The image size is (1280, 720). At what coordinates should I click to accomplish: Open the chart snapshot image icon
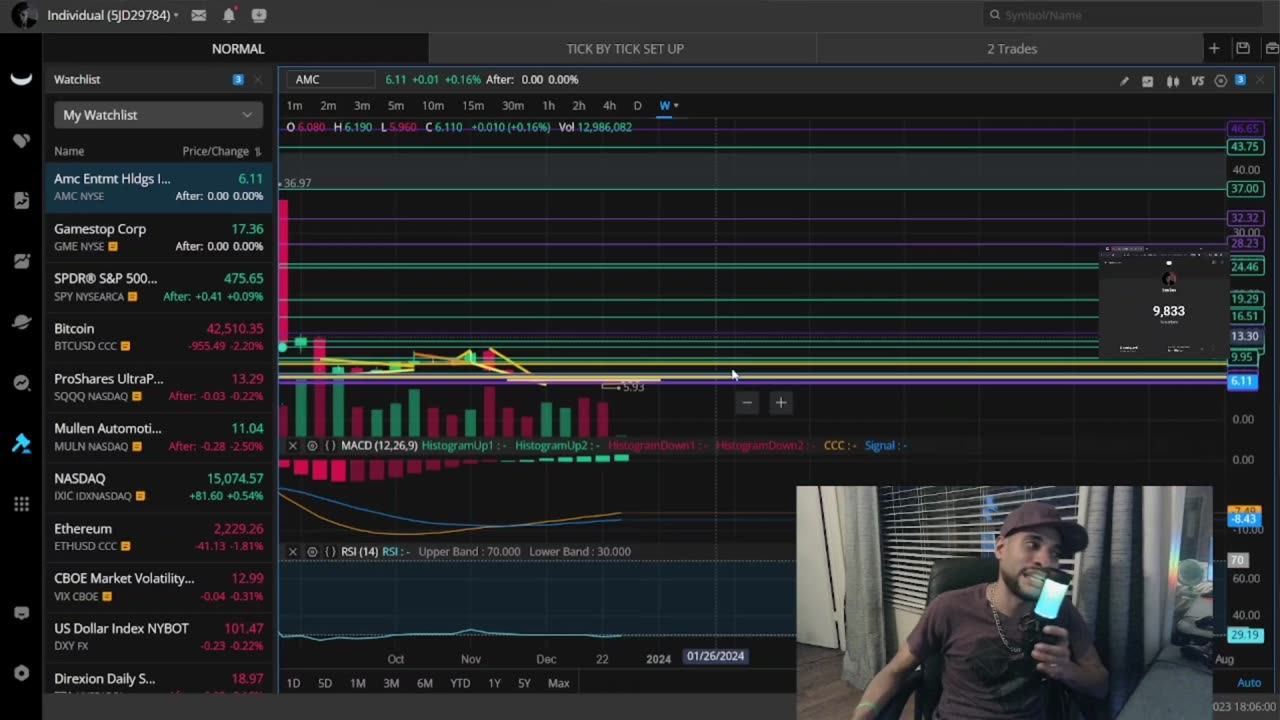1148,81
